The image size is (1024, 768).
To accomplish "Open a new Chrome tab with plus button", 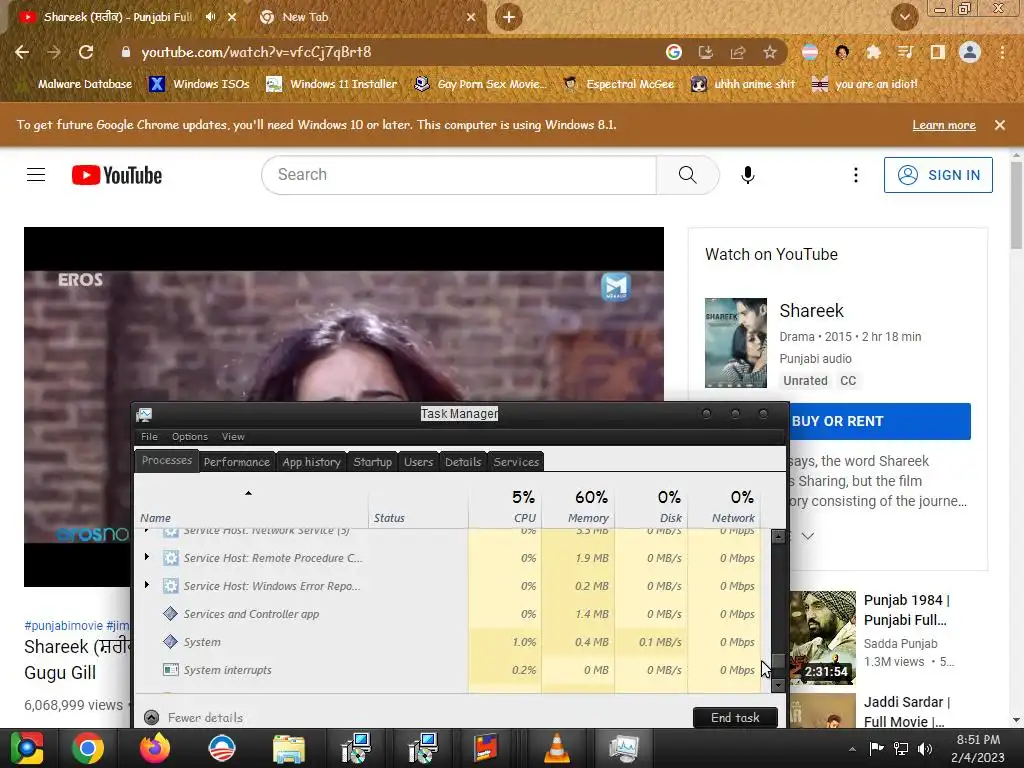I will (x=509, y=17).
